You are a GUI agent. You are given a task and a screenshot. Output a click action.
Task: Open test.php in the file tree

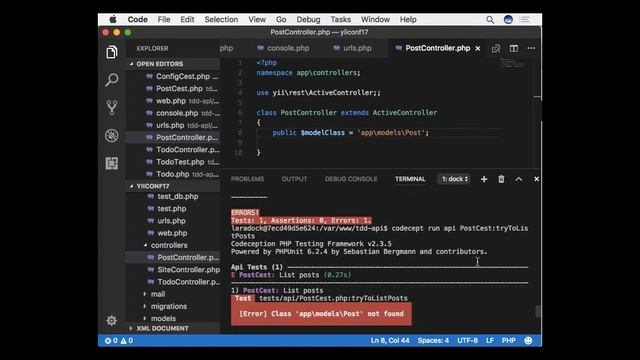click(x=173, y=209)
